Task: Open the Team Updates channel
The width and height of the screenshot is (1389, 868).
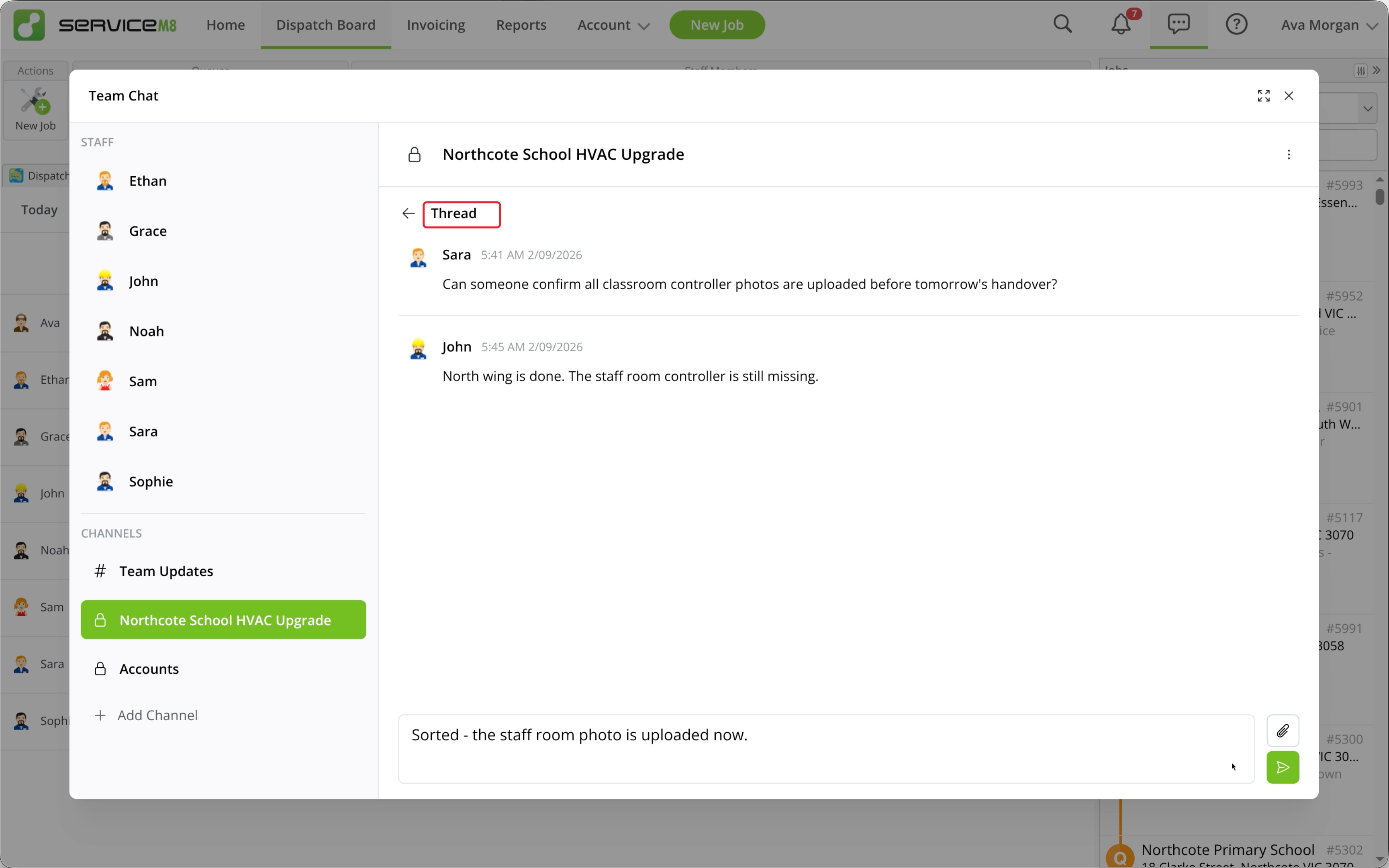Action: coord(223,571)
